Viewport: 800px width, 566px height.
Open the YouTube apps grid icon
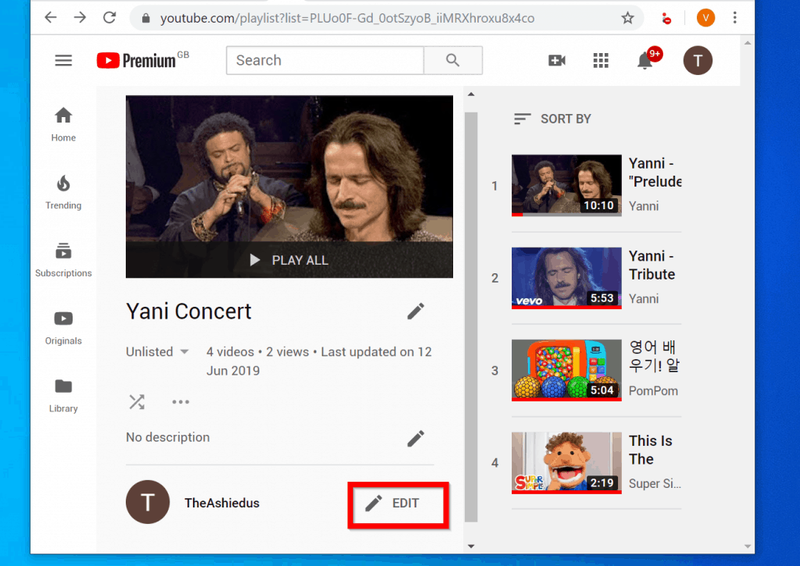(601, 60)
